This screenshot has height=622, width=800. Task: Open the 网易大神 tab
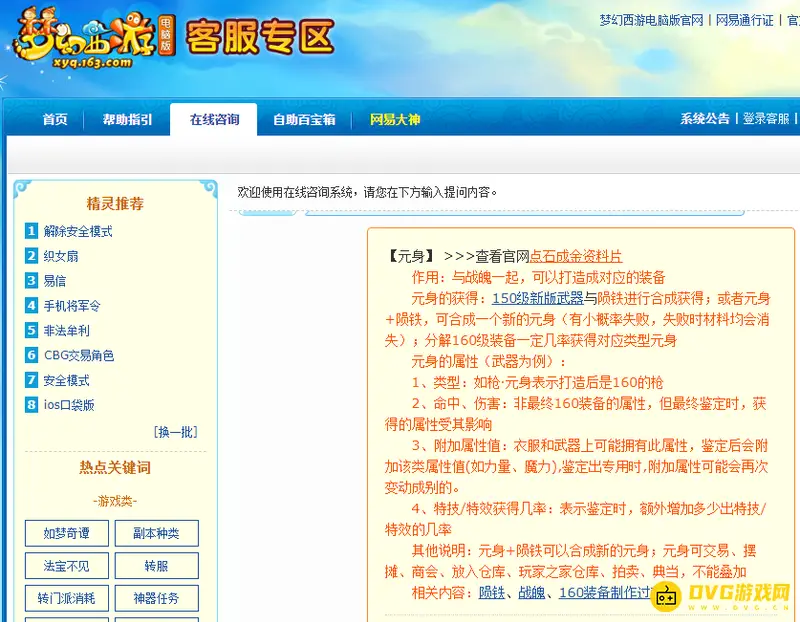(395, 119)
